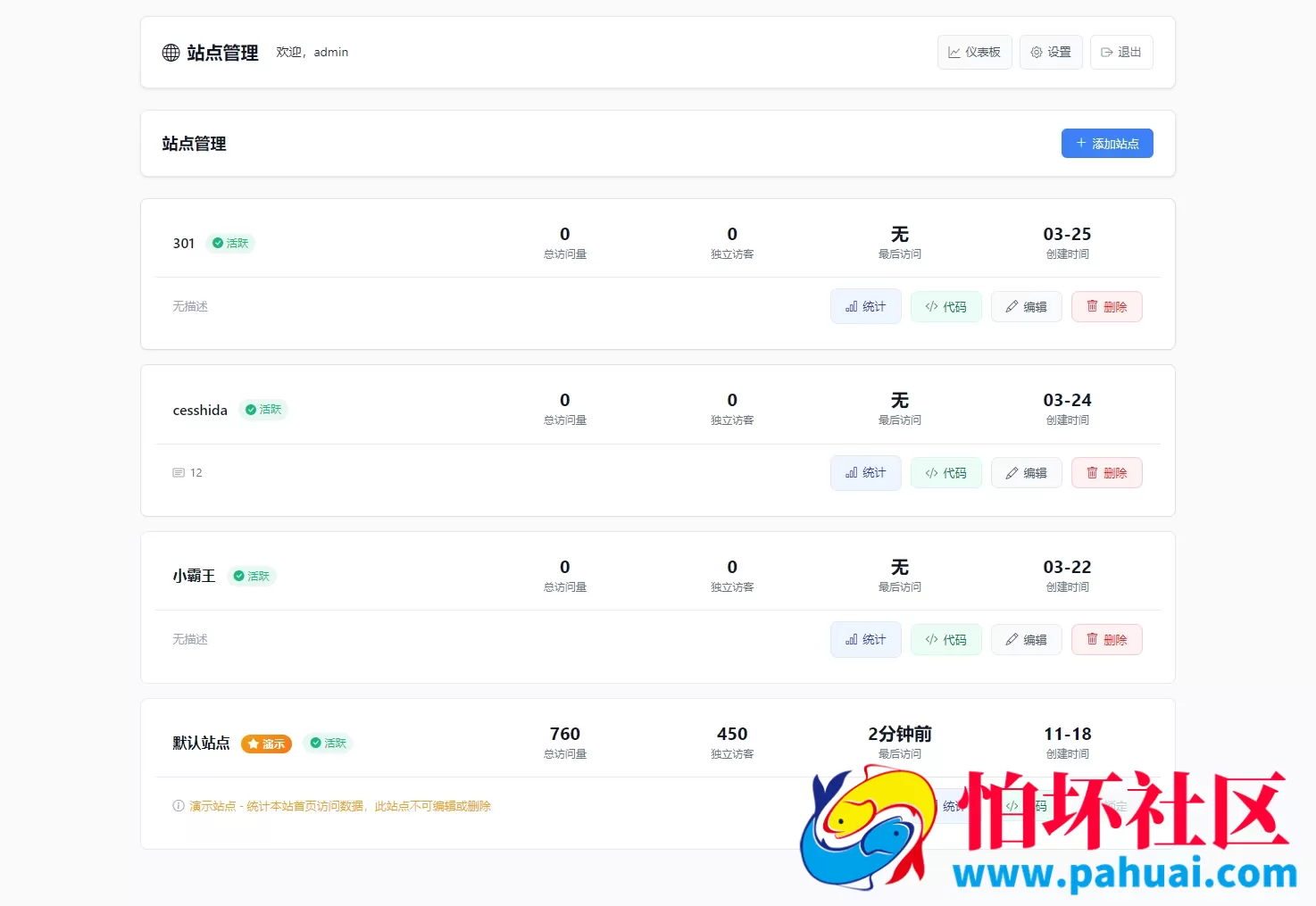
Task: Click 删除 on the 小霸王 site
Action: tap(1106, 639)
